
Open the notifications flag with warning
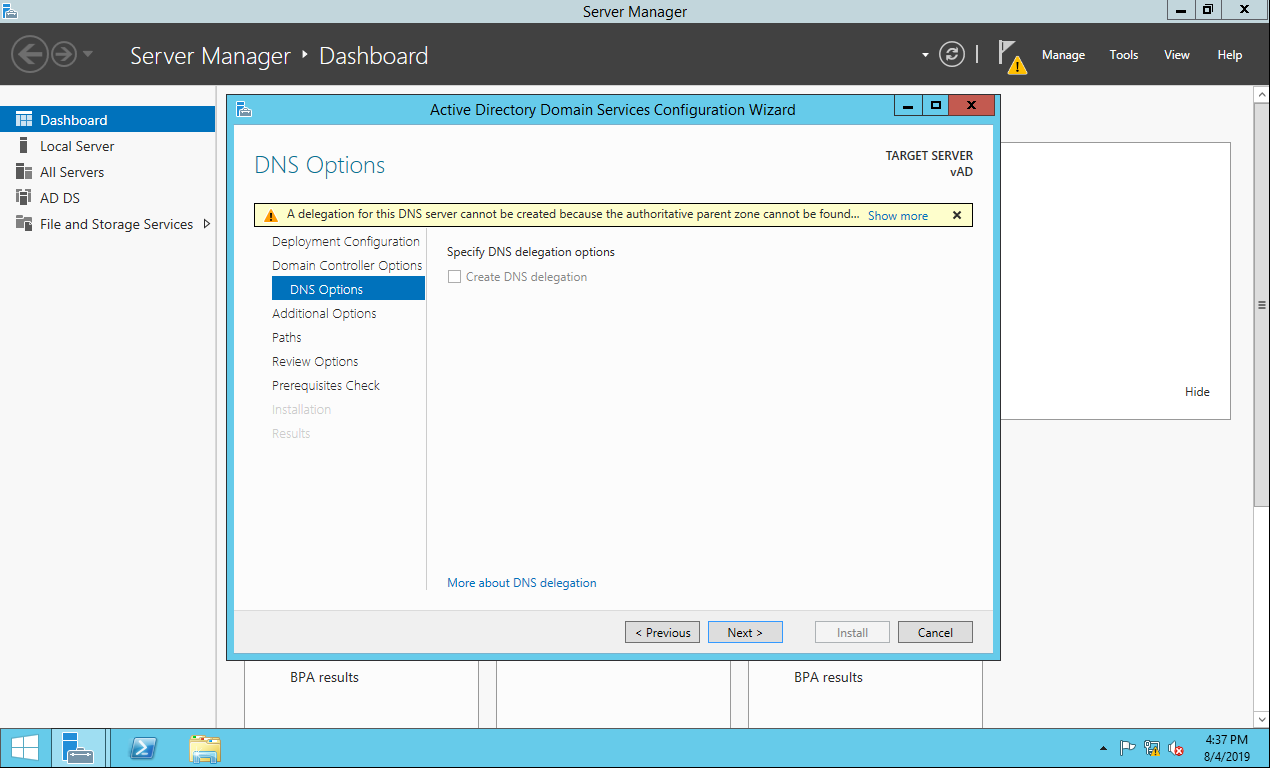(x=1012, y=56)
